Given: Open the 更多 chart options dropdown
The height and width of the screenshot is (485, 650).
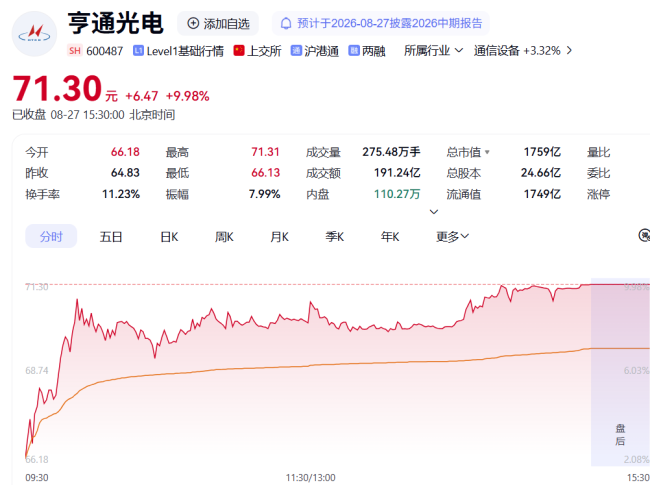Looking at the screenshot, I should point(452,237).
